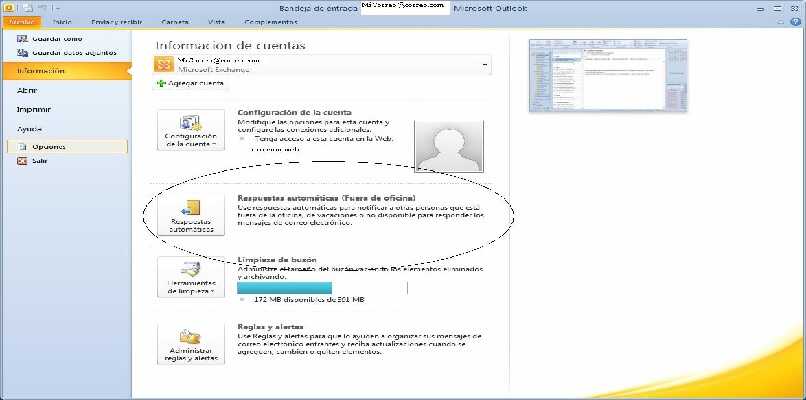806x400 pixels.
Task: Click the green plus icon beside Agregar cuenta
Action: (x=161, y=83)
